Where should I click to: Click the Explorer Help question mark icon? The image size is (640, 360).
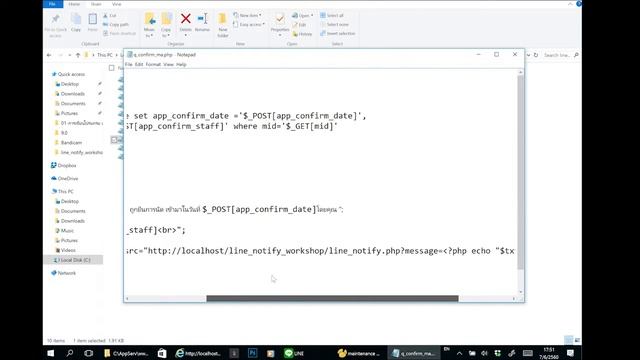pos(579,4)
